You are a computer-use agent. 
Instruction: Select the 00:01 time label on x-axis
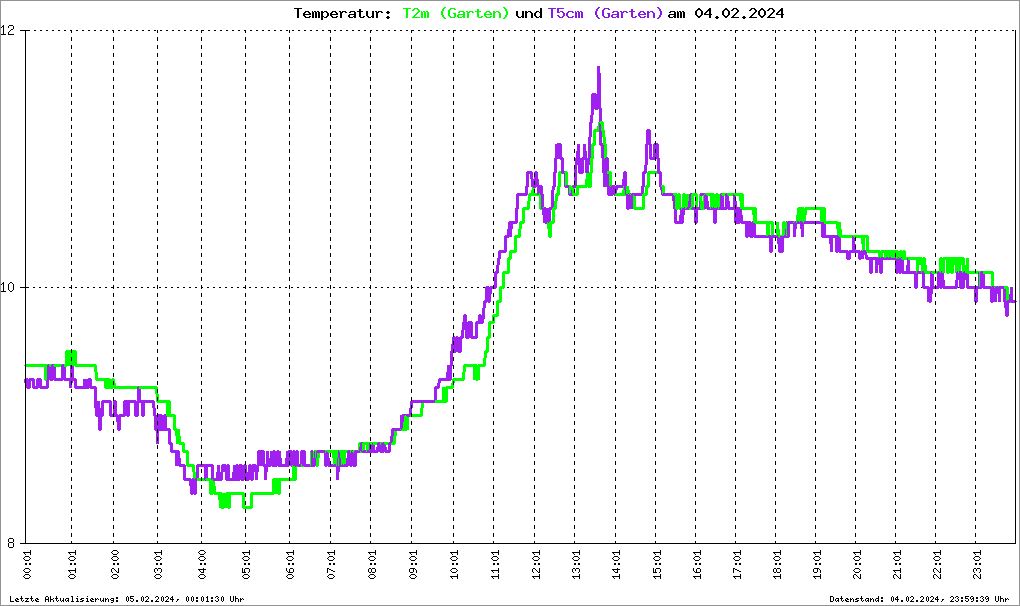(27, 567)
